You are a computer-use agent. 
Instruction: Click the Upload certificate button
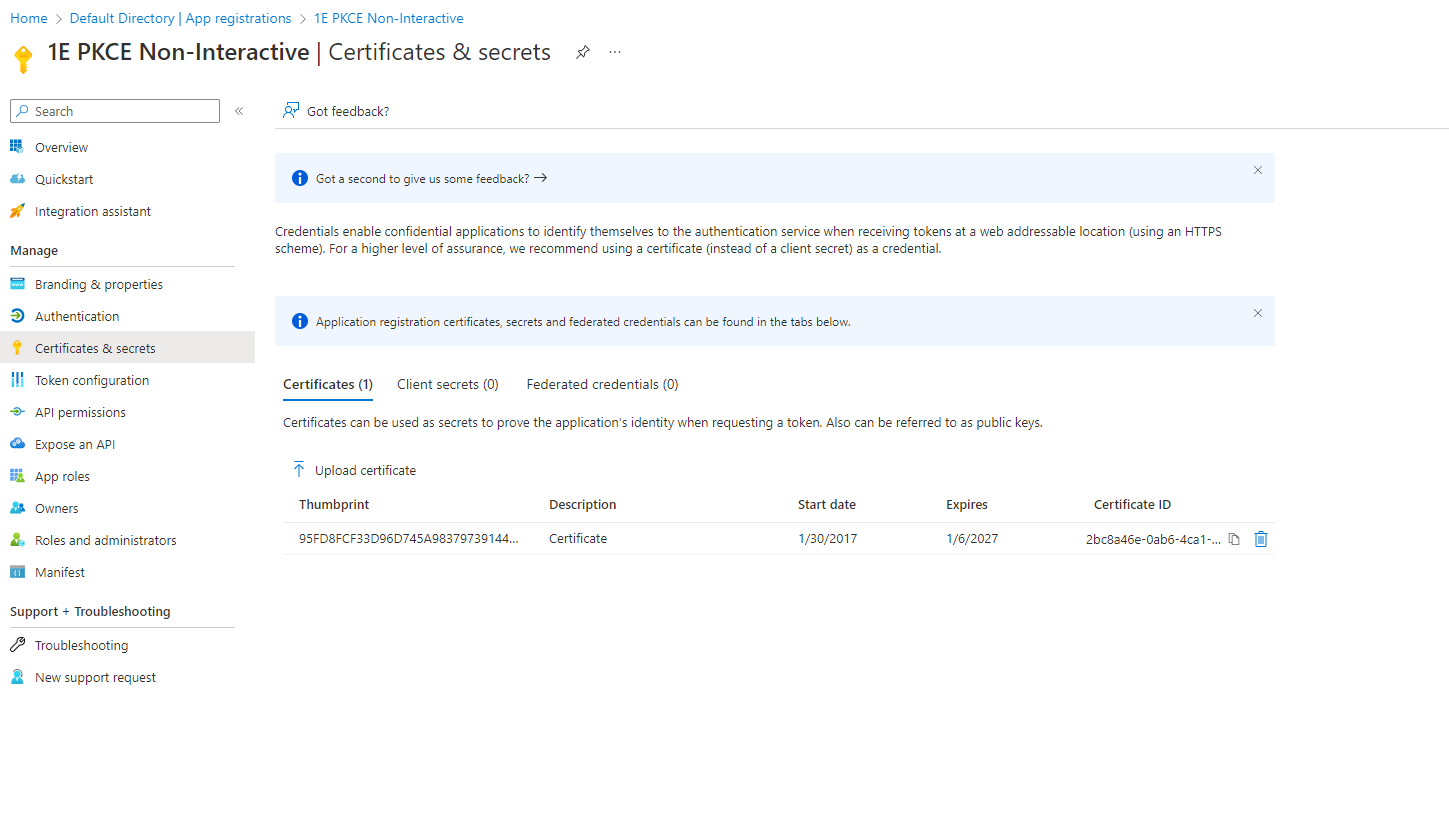pos(354,470)
